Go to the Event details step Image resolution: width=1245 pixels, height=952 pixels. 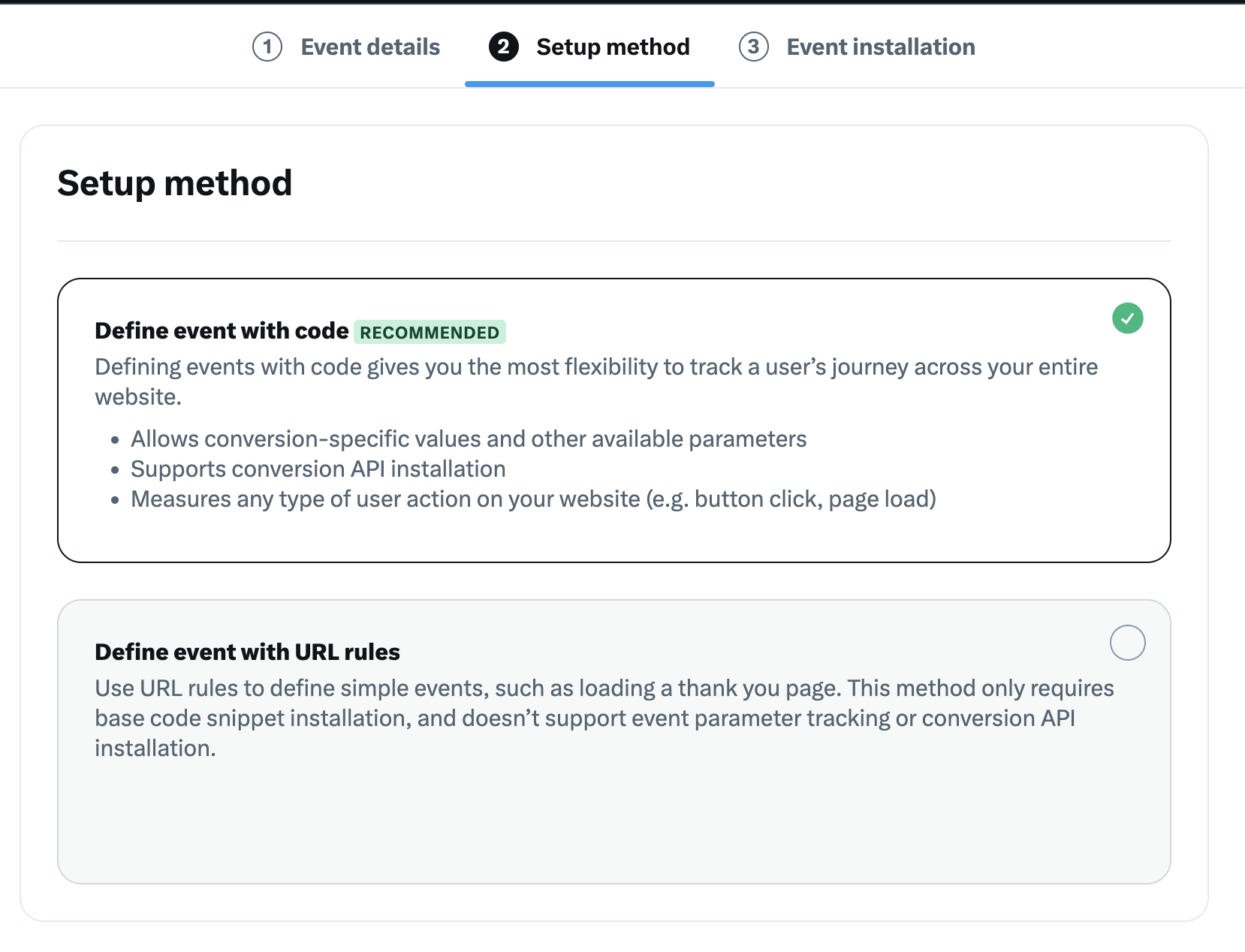point(370,47)
